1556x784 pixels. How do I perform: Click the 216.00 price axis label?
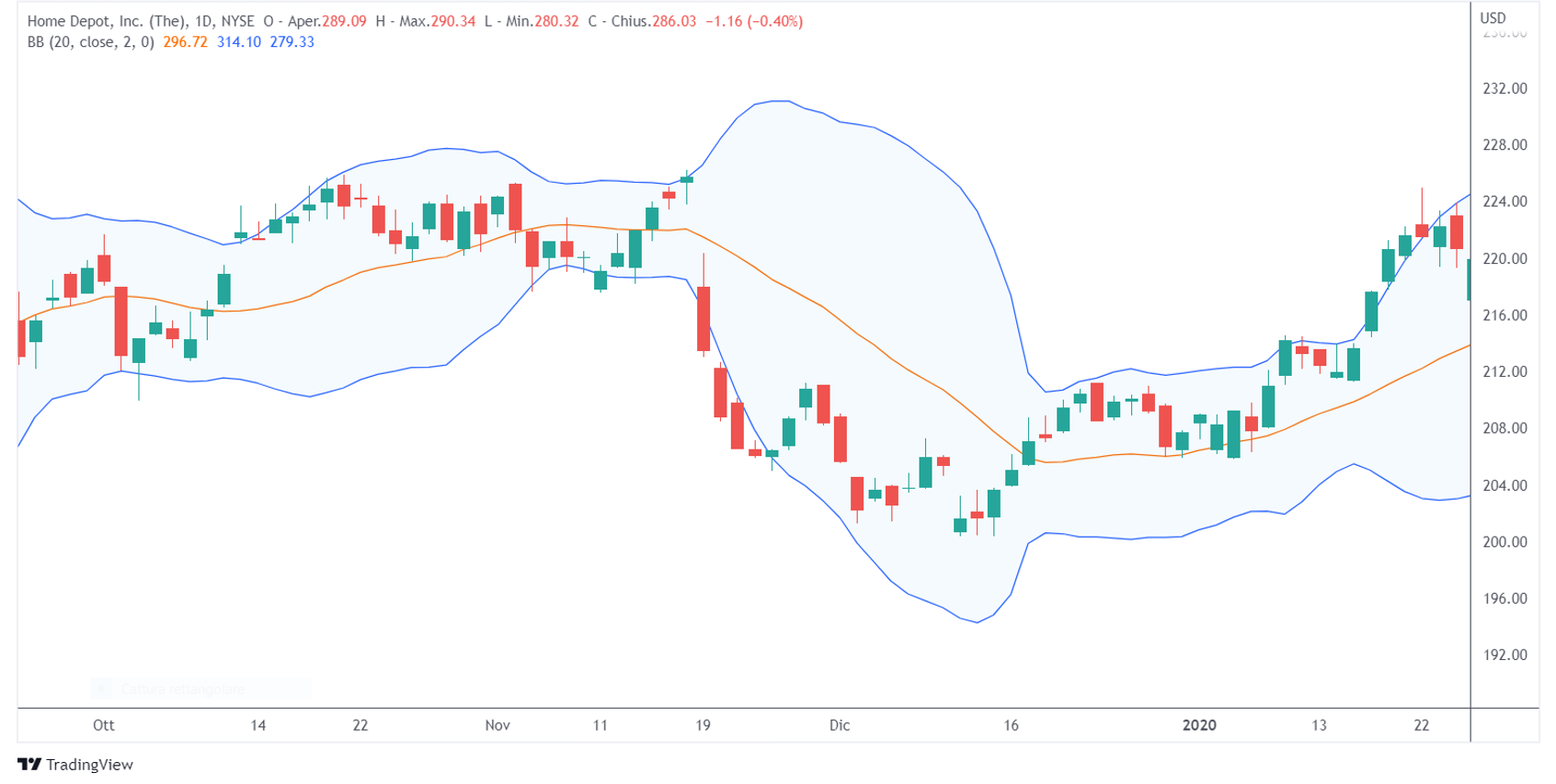point(1505,315)
